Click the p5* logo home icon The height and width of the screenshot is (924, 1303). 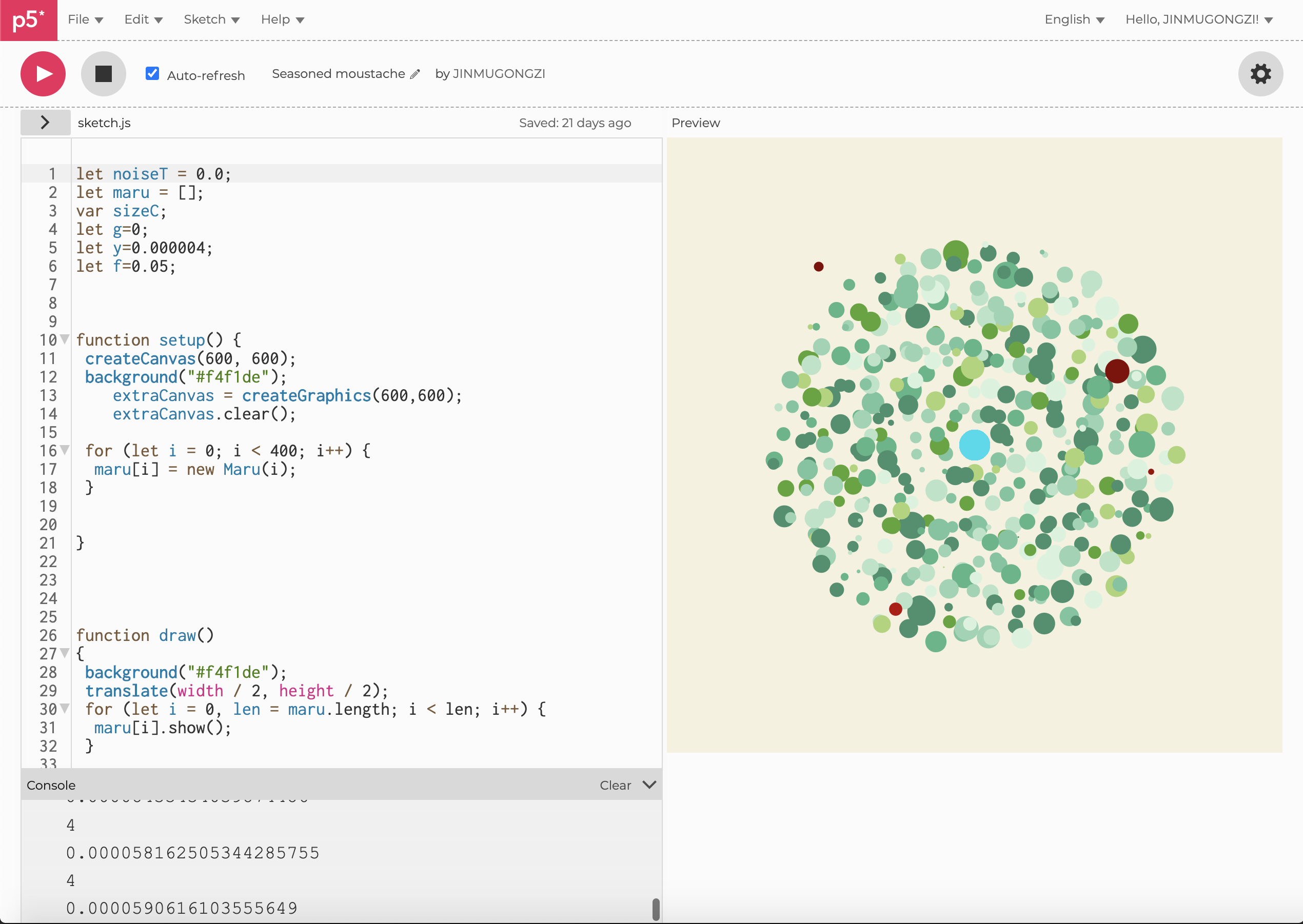pos(28,20)
